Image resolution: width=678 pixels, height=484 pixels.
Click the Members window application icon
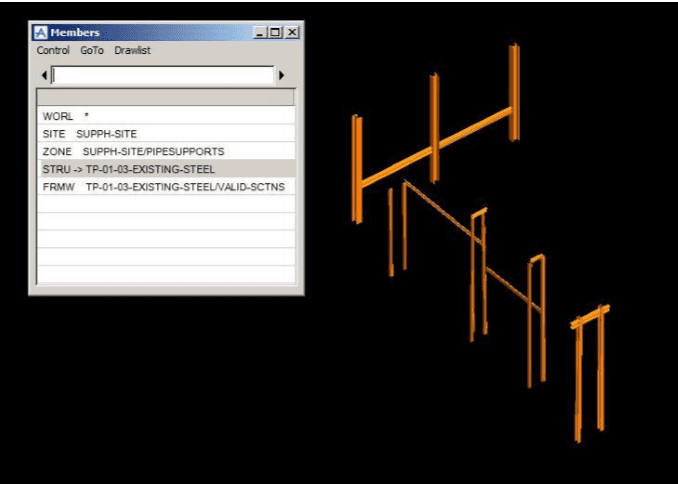click(x=40, y=32)
